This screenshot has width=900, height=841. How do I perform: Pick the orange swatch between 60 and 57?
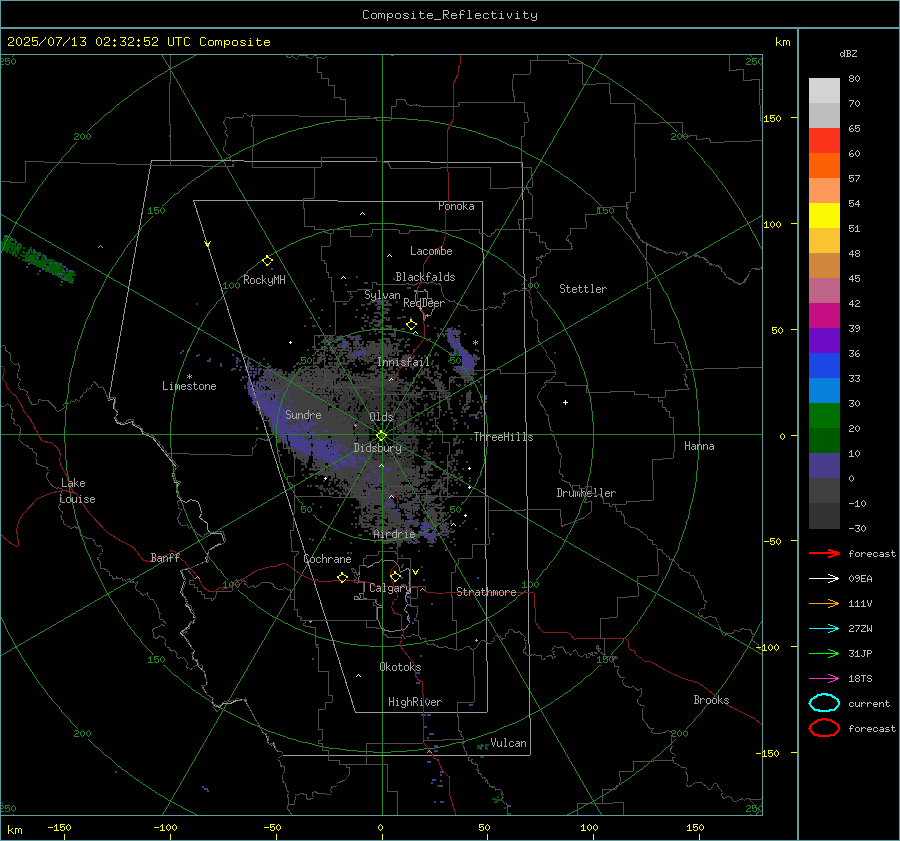tap(824, 166)
